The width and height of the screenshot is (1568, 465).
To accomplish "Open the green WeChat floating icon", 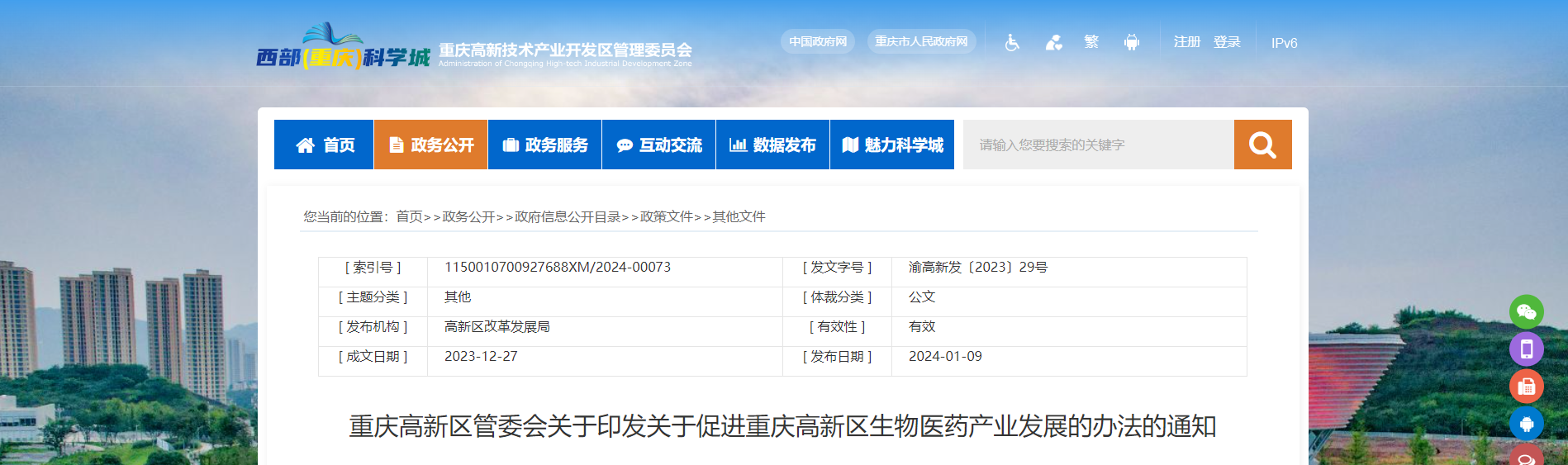I will [1526, 311].
